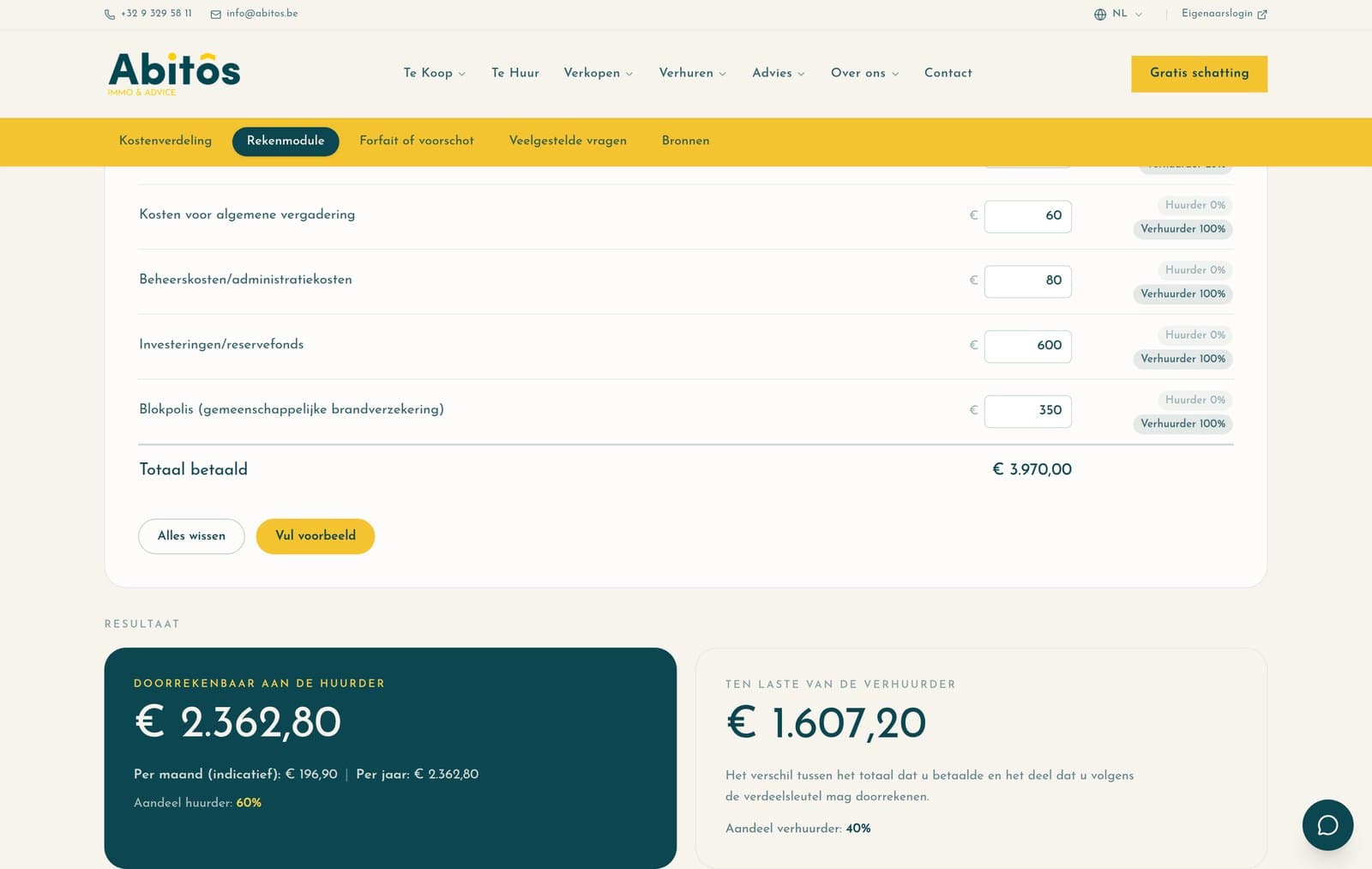Click the Investeringen/reservefonds field showing 600

tap(1027, 346)
